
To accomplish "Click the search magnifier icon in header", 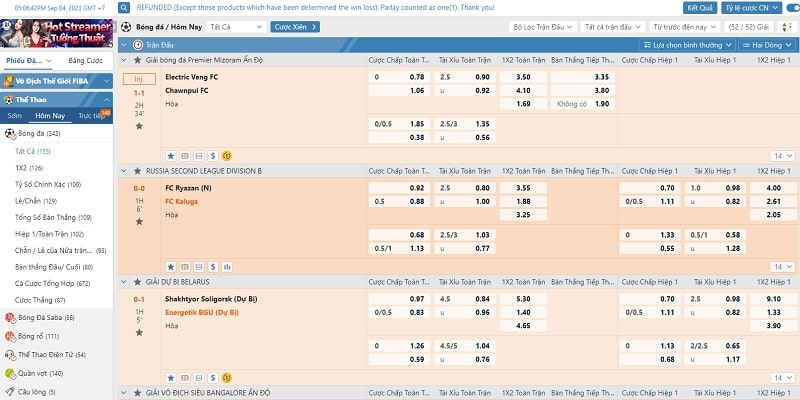I will coord(124,8).
